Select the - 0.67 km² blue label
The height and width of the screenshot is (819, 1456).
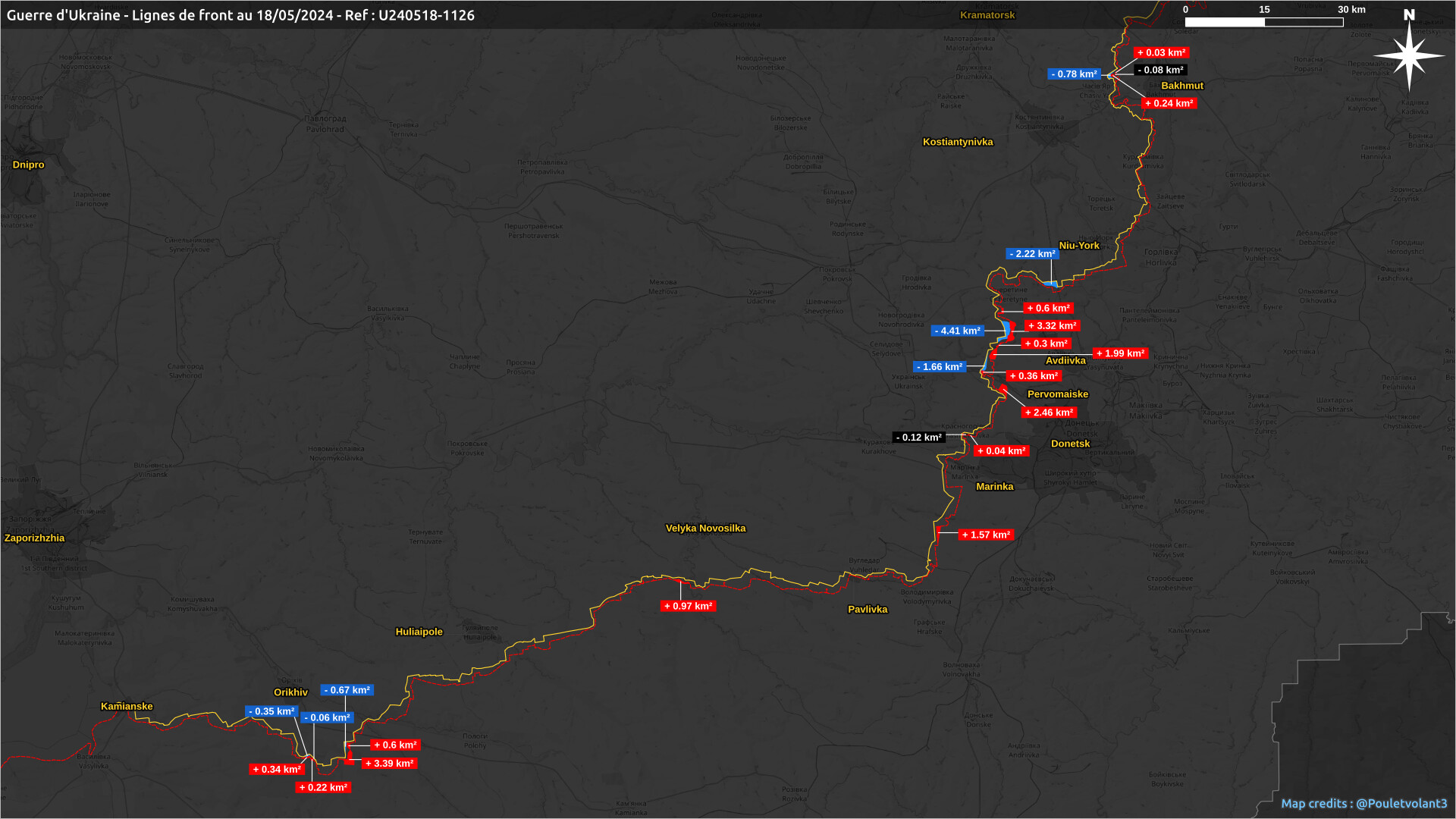click(347, 691)
